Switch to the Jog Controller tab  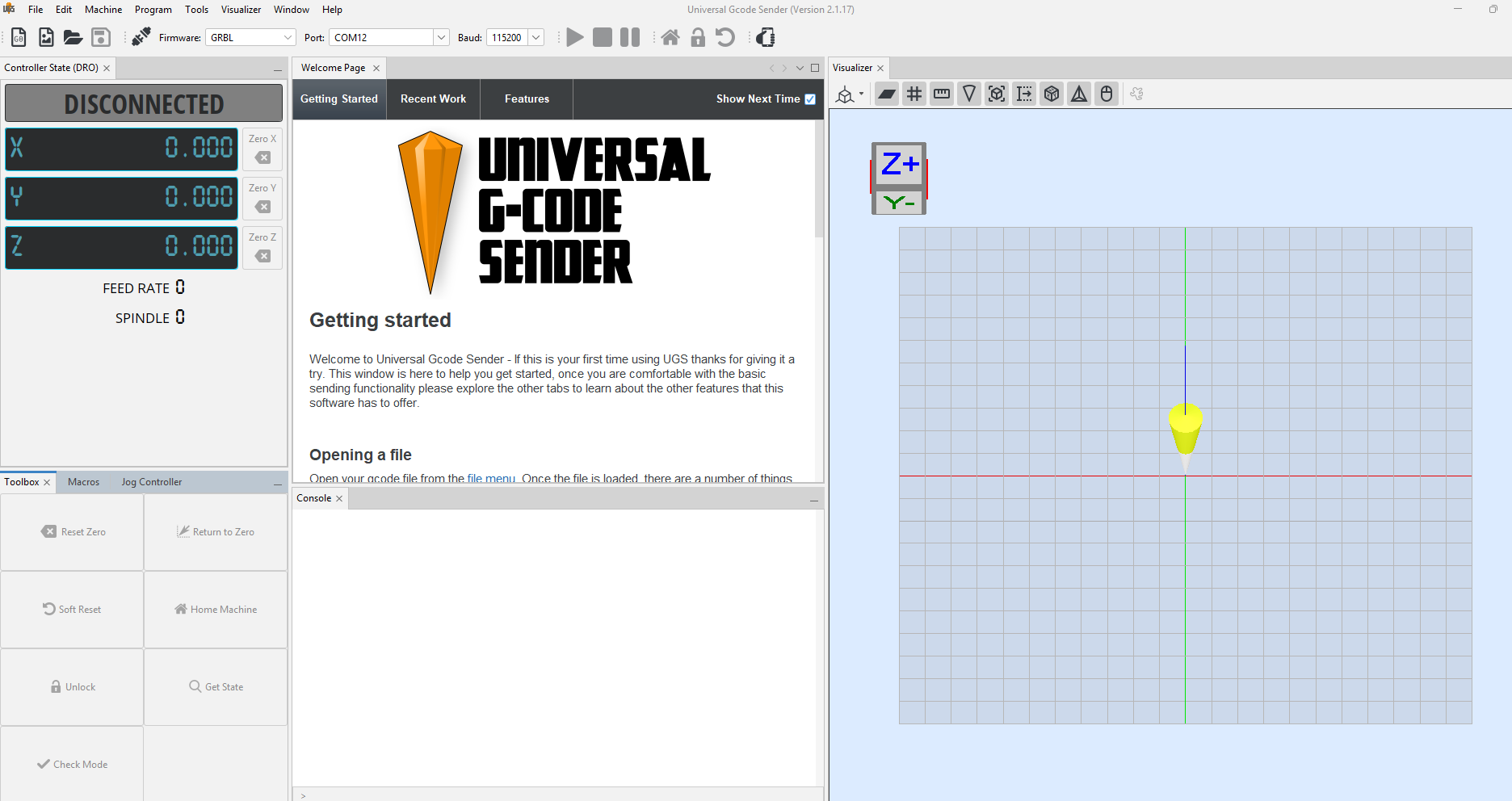click(152, 482)
